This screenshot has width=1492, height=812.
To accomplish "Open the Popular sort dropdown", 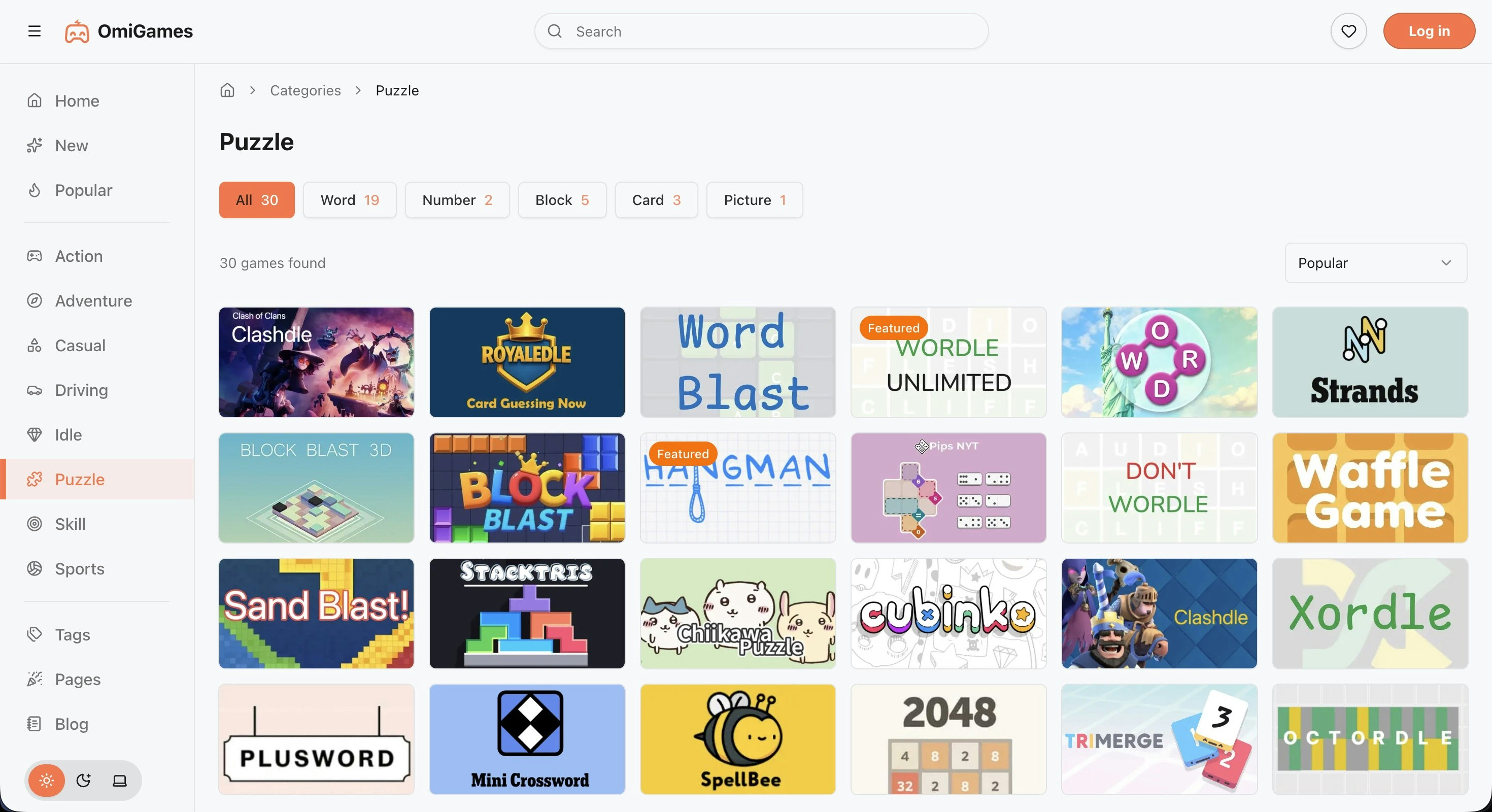I will point(1376,263).
